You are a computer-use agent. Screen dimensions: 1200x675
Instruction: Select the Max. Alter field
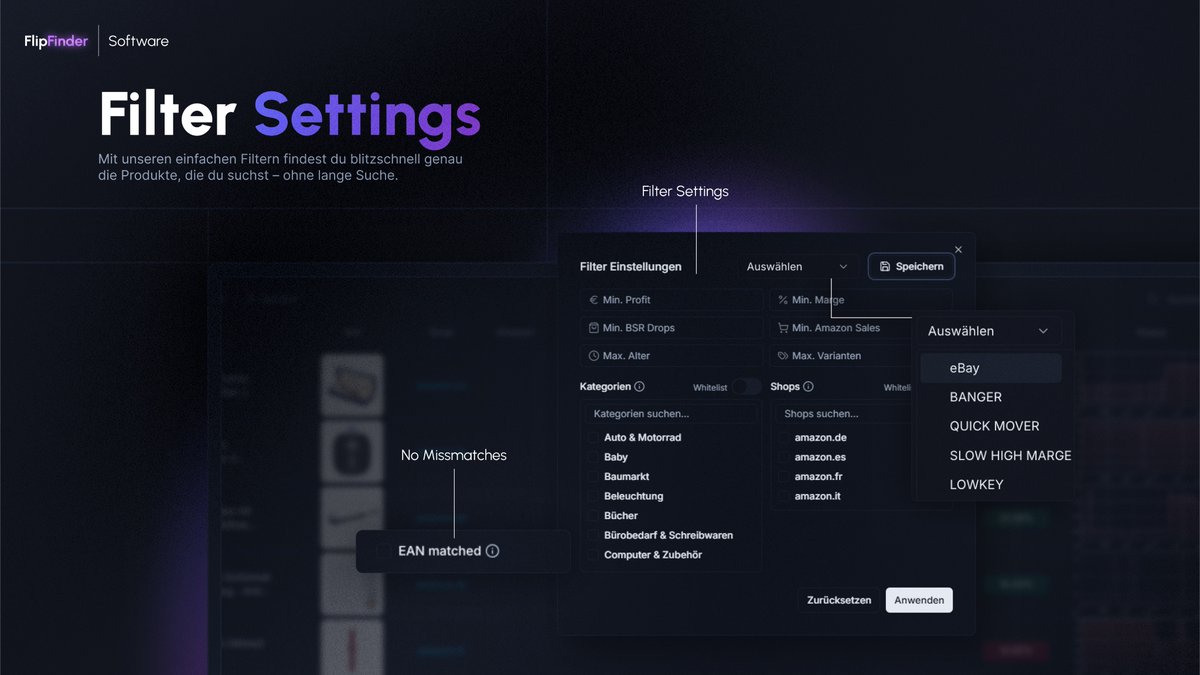tap(671, 356)
